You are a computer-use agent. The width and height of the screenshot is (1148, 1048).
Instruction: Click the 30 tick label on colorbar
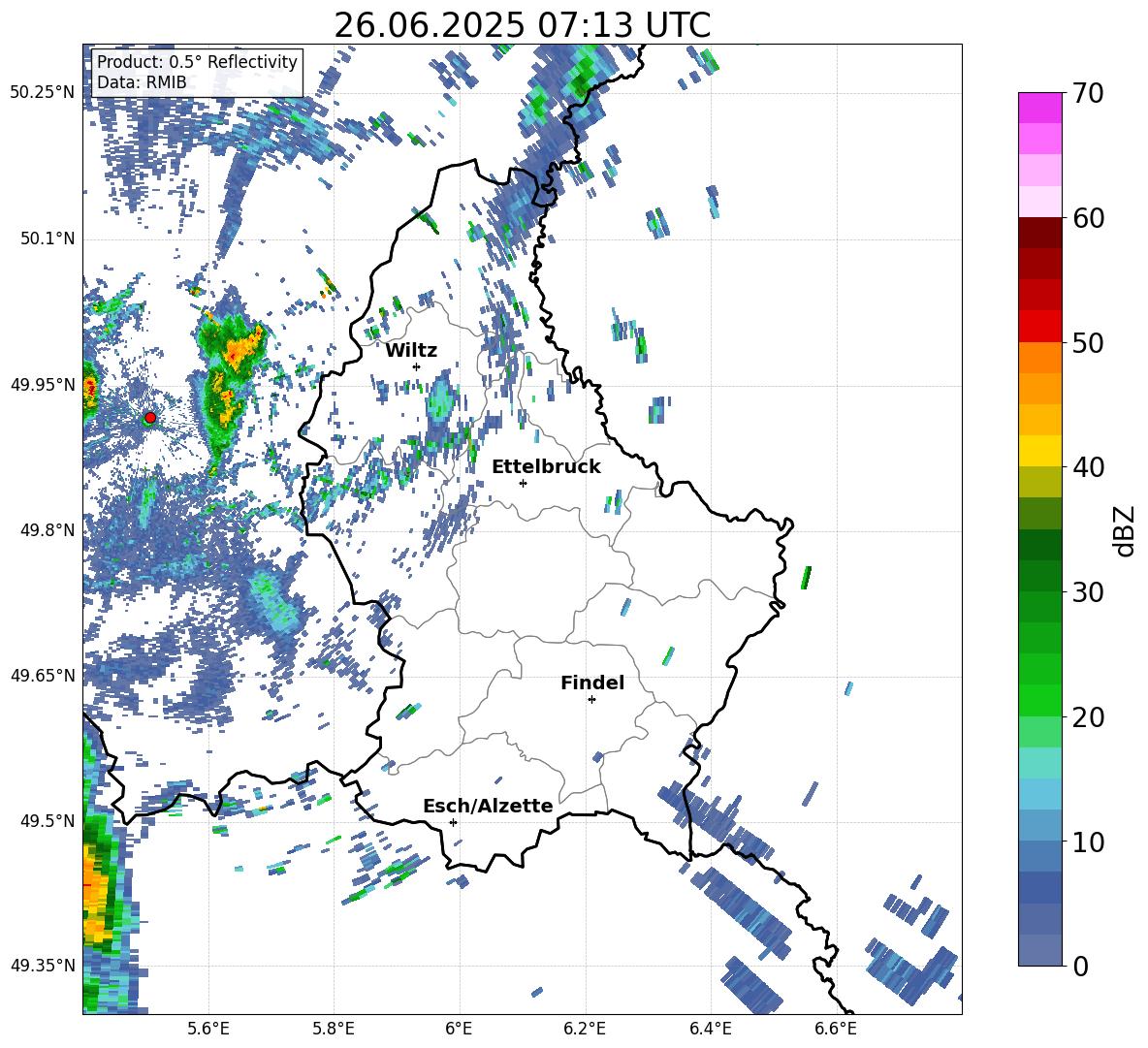coord(1088,592)
